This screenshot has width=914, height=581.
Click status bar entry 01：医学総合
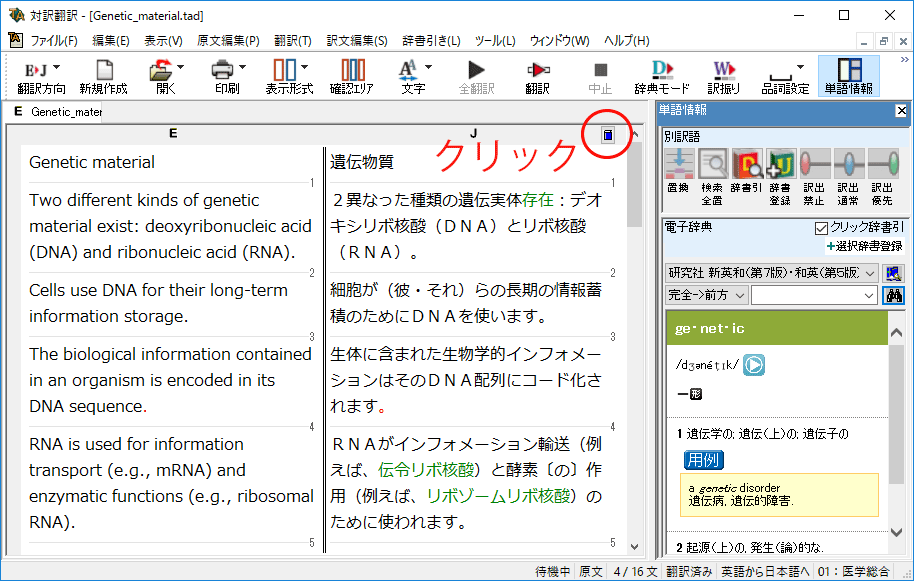click(853, 571)
